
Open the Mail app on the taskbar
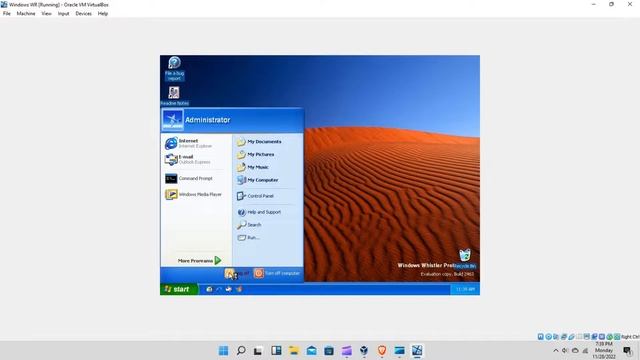(x=311, y=350)
